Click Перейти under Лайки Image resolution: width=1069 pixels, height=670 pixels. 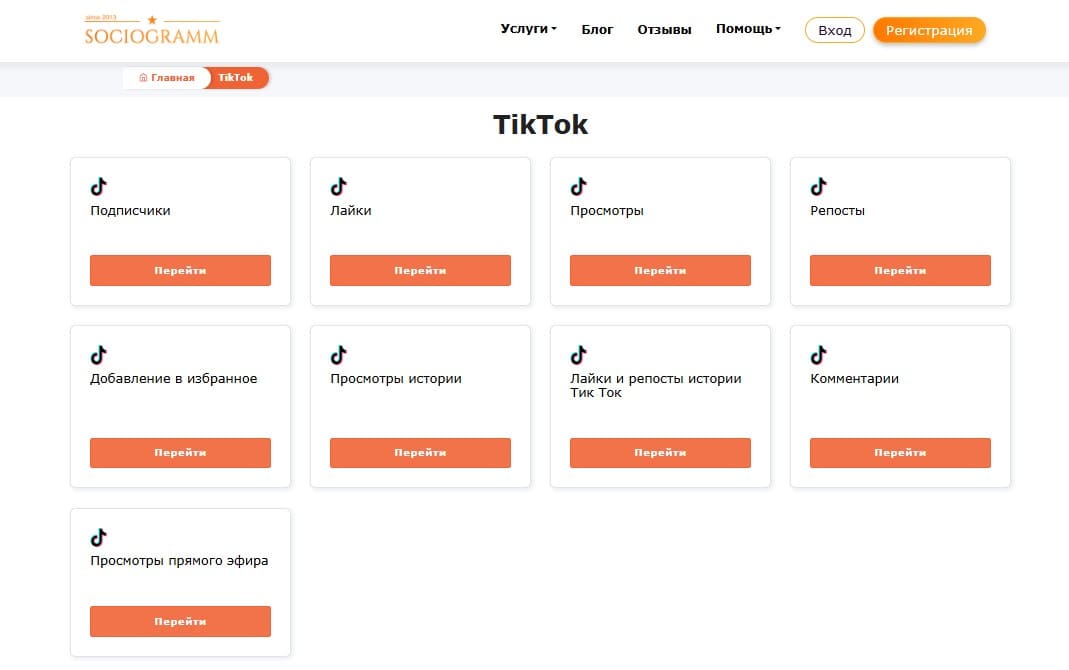tap(420, 271)
